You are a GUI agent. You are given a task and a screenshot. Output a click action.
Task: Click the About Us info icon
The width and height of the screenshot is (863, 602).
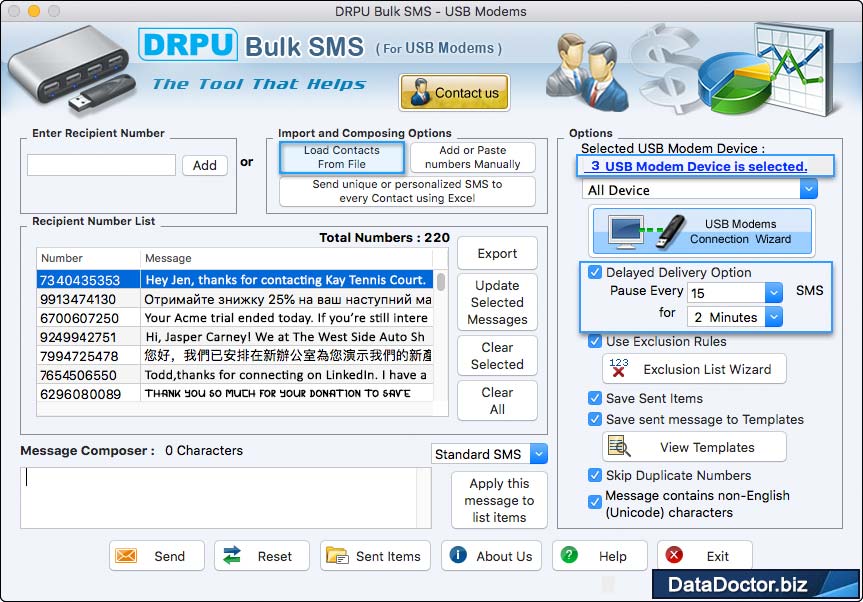pos(458,555)
